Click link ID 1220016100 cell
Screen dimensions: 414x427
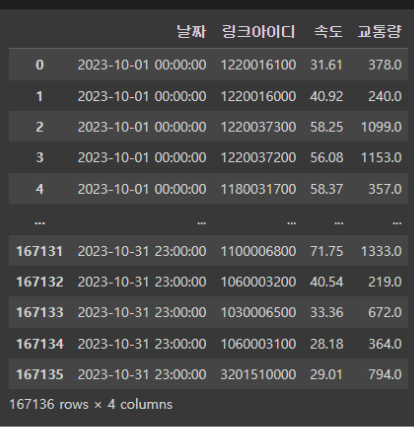tap(258, 65)
